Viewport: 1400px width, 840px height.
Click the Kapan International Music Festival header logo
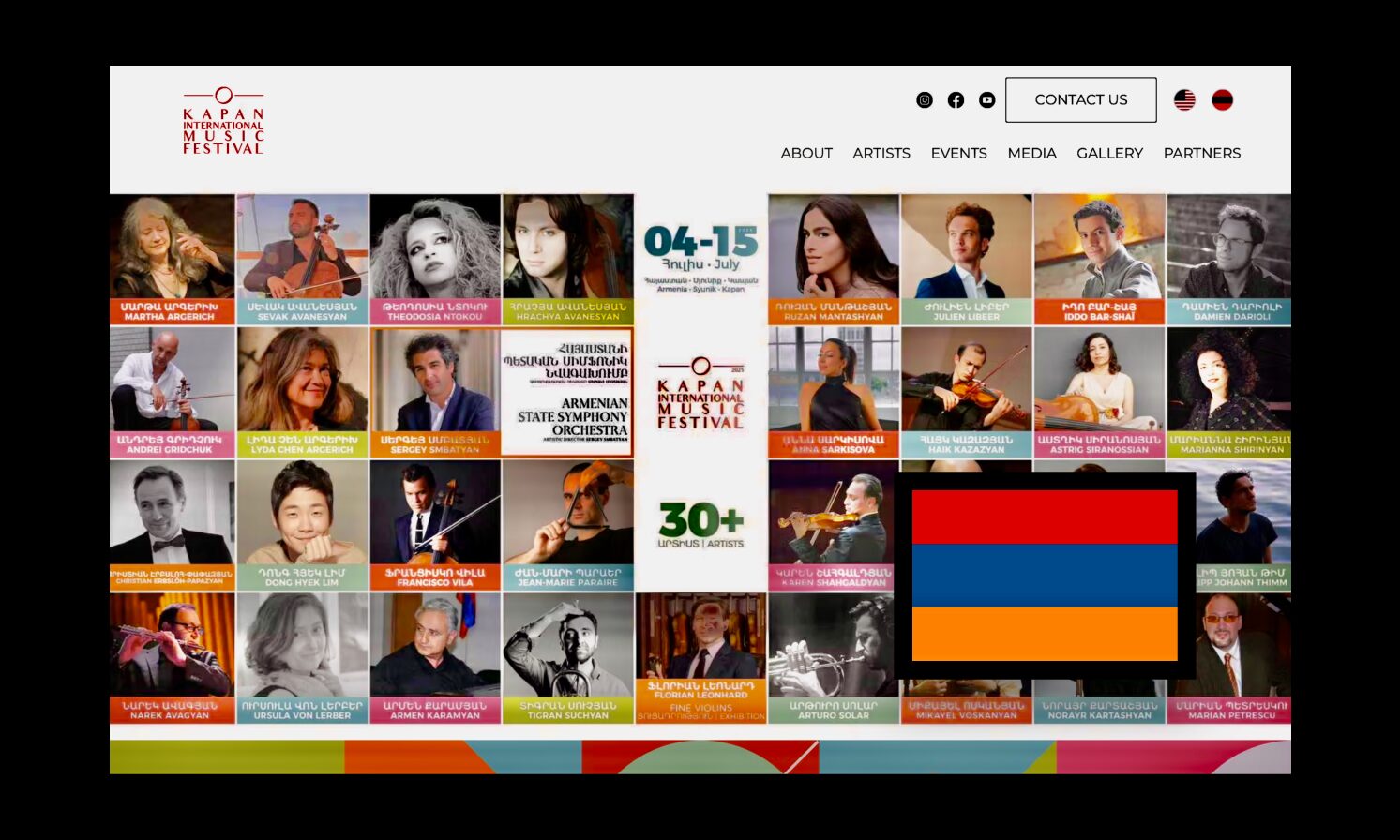[223, 121]
